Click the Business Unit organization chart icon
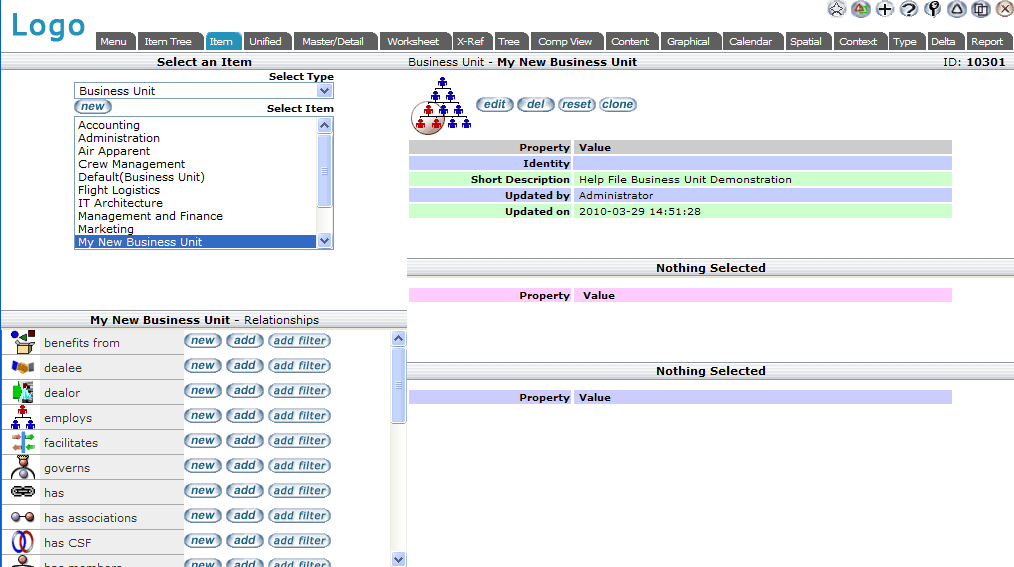Screen dimensions: 1014x567 [441, 105]
